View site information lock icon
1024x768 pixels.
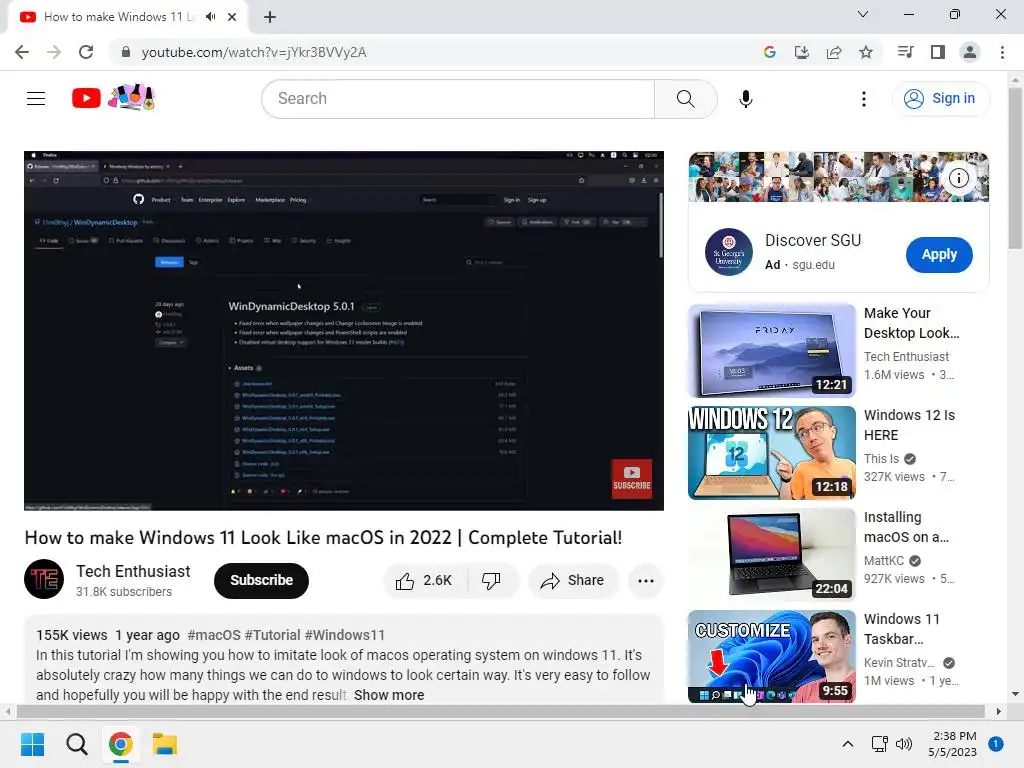click(x=126, y=52)
